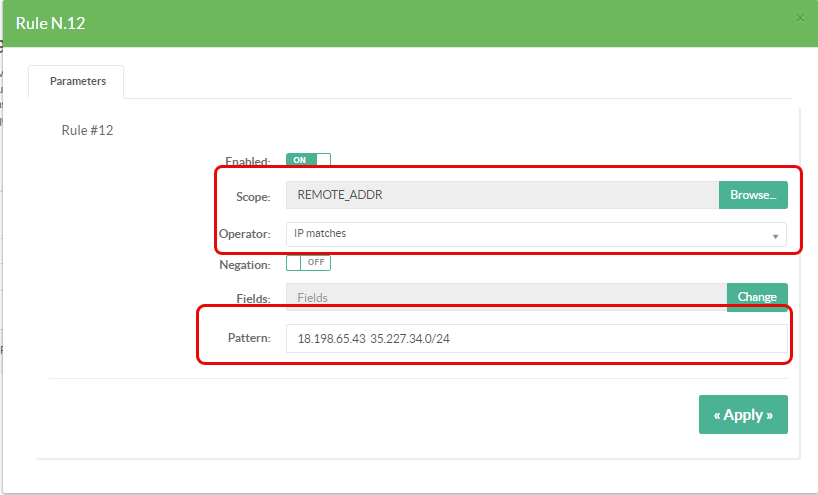Click the Rule N.12 green header title
Image resolution: width=818 pixels, height=495 pixels.
click(51, 23)
